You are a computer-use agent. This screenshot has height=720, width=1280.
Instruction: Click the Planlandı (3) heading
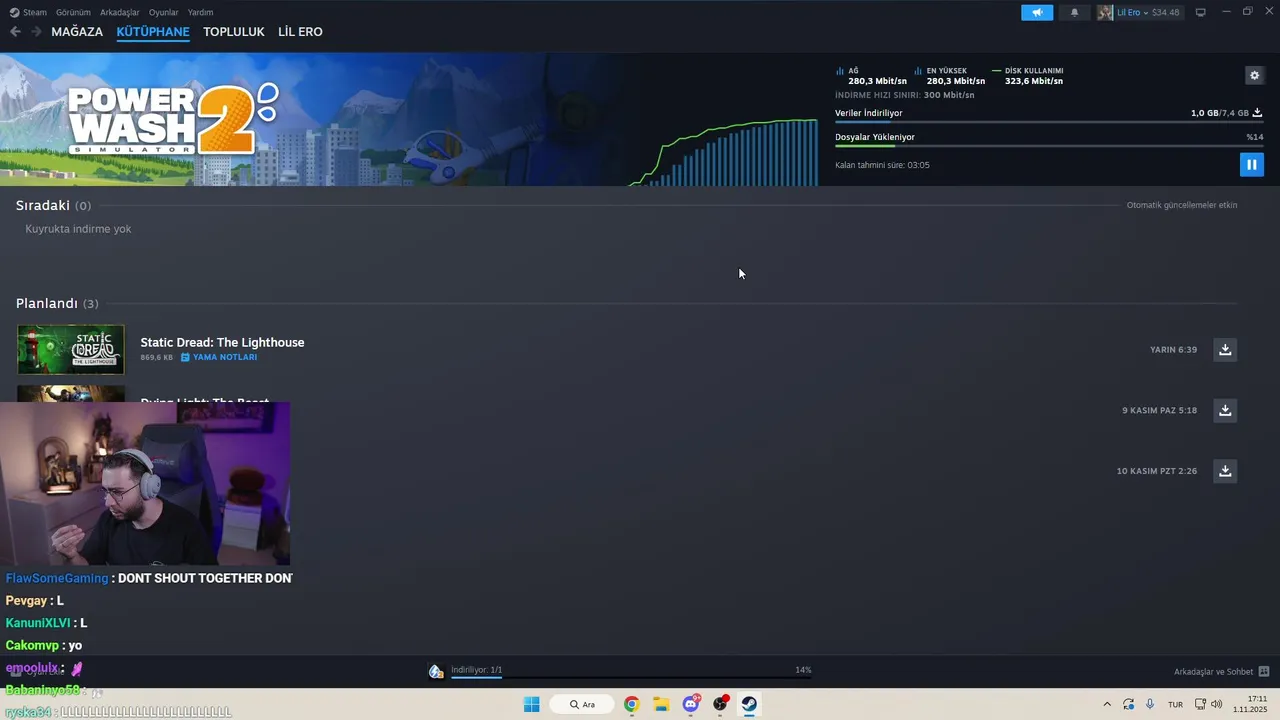57,303
